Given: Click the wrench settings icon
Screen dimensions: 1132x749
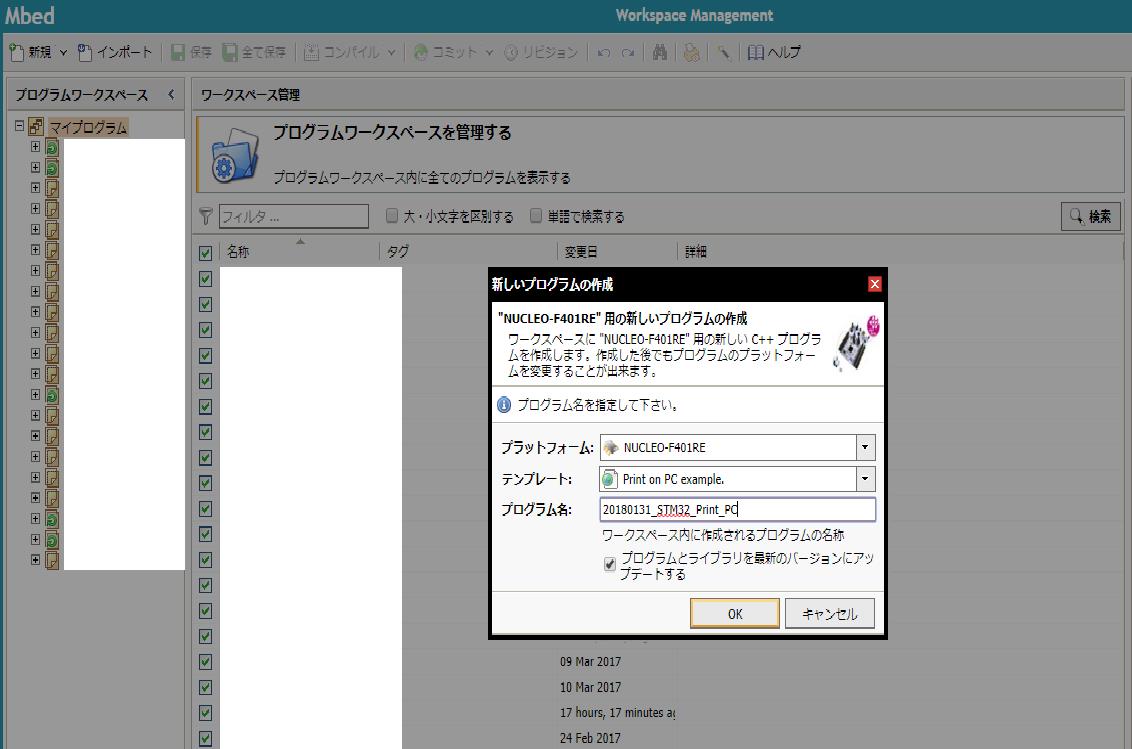Looking at the screenshot, I should click(723, 52).
